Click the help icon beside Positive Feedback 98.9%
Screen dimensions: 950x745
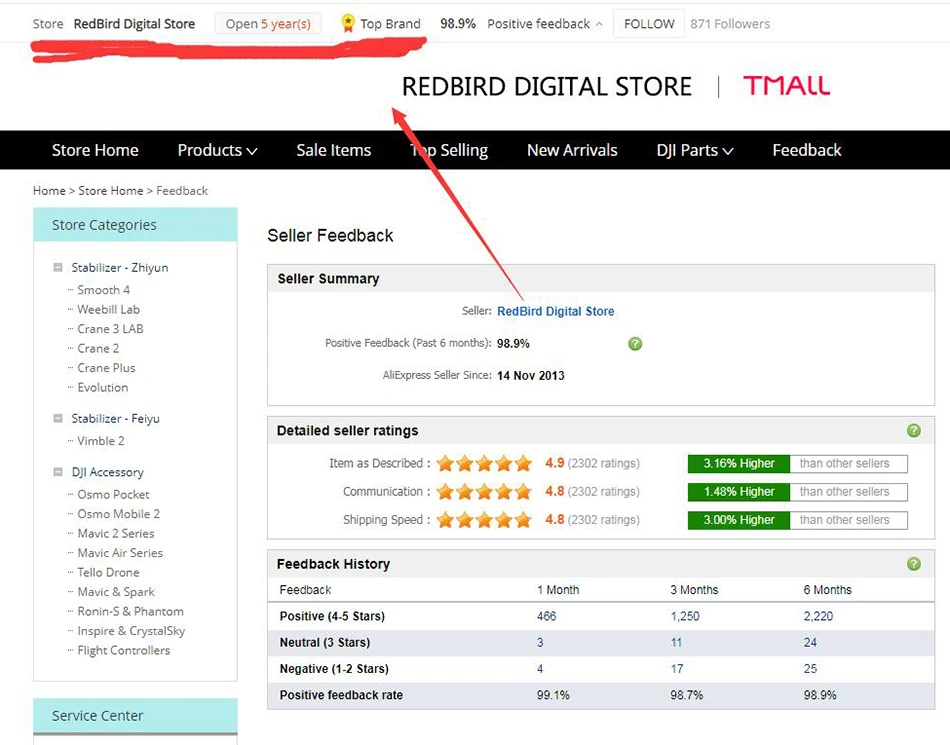point(635,344)
